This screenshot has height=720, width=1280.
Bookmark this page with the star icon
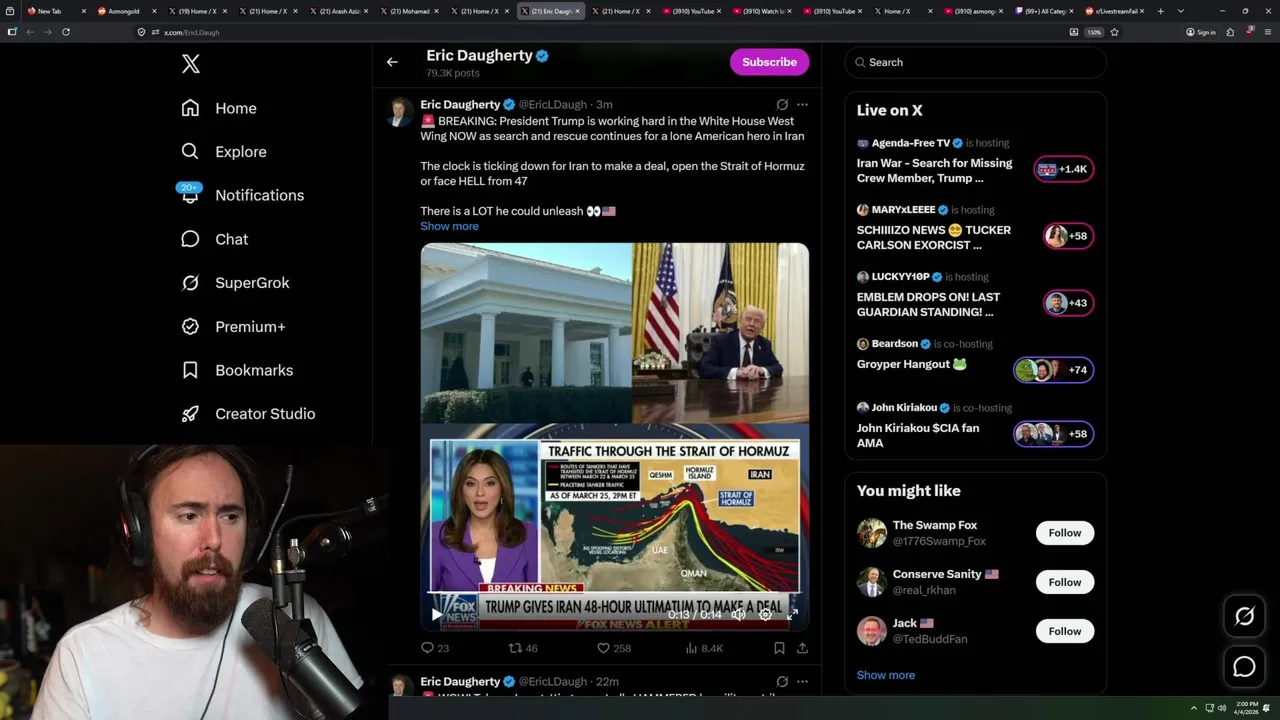pyautogui.click(x=1114, y=32)
